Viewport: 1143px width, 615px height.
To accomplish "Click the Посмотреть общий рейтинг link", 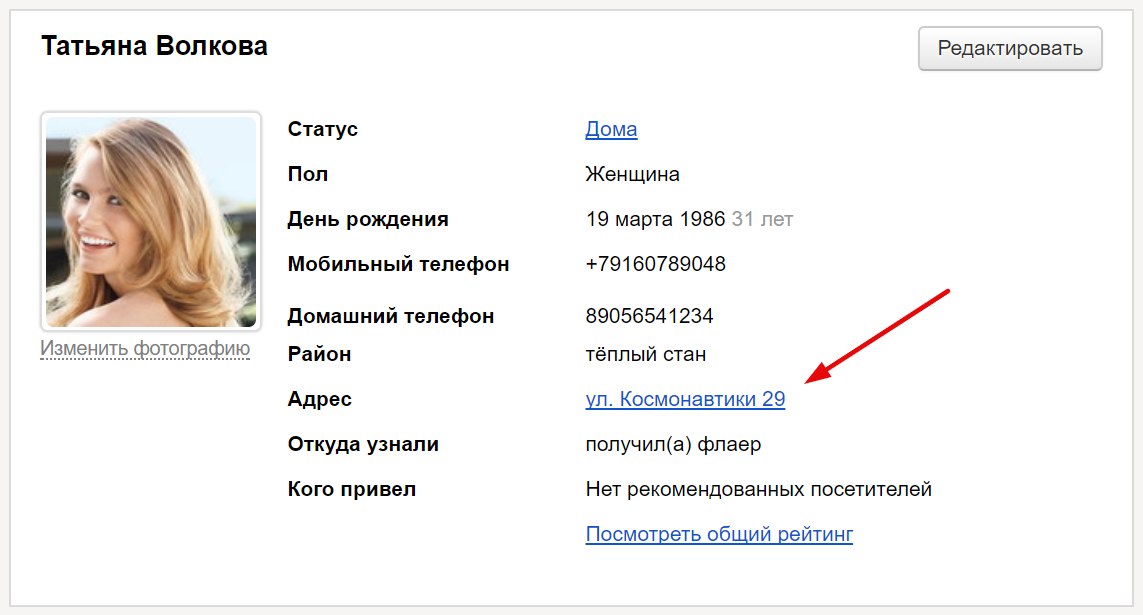I will click(719, 534).
